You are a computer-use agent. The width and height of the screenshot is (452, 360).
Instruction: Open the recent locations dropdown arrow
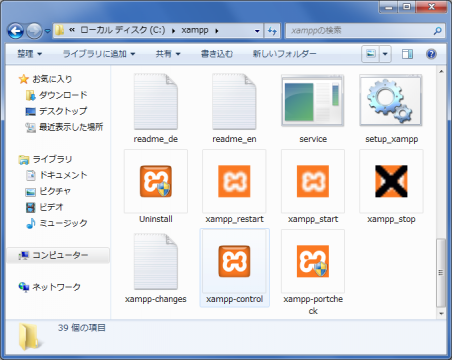coord(48,31)
